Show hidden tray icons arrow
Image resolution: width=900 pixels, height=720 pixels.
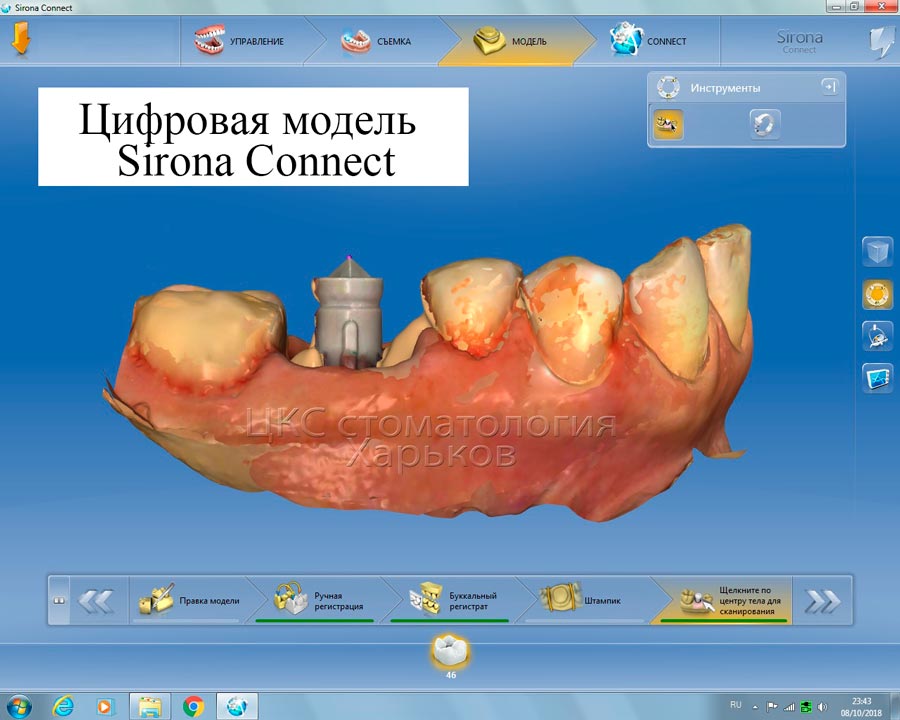(755, 707)
